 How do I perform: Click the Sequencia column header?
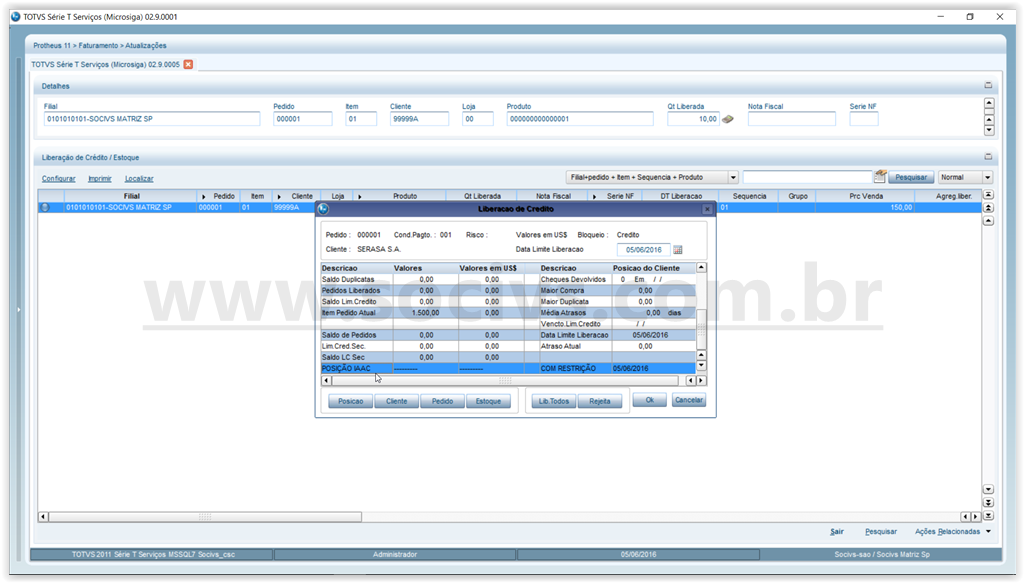click(749, 196)
